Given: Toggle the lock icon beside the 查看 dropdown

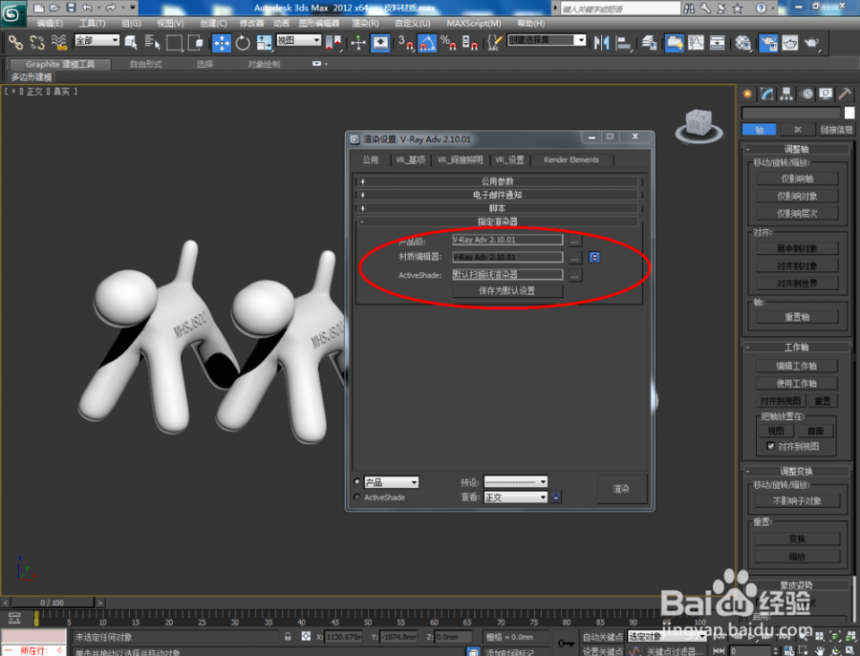Looking at the screenshot, I should 556,497.
